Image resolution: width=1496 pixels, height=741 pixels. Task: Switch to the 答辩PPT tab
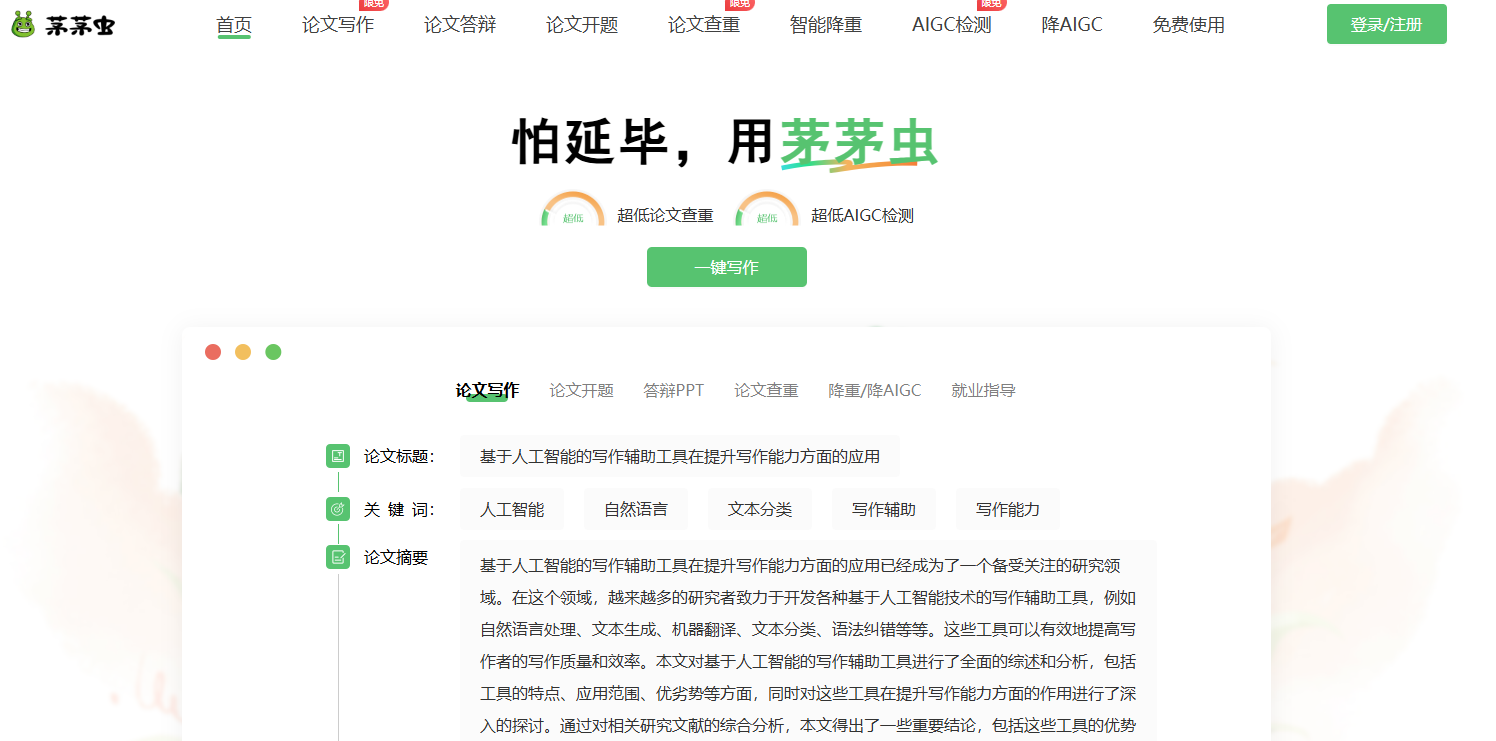pos(673,391)
